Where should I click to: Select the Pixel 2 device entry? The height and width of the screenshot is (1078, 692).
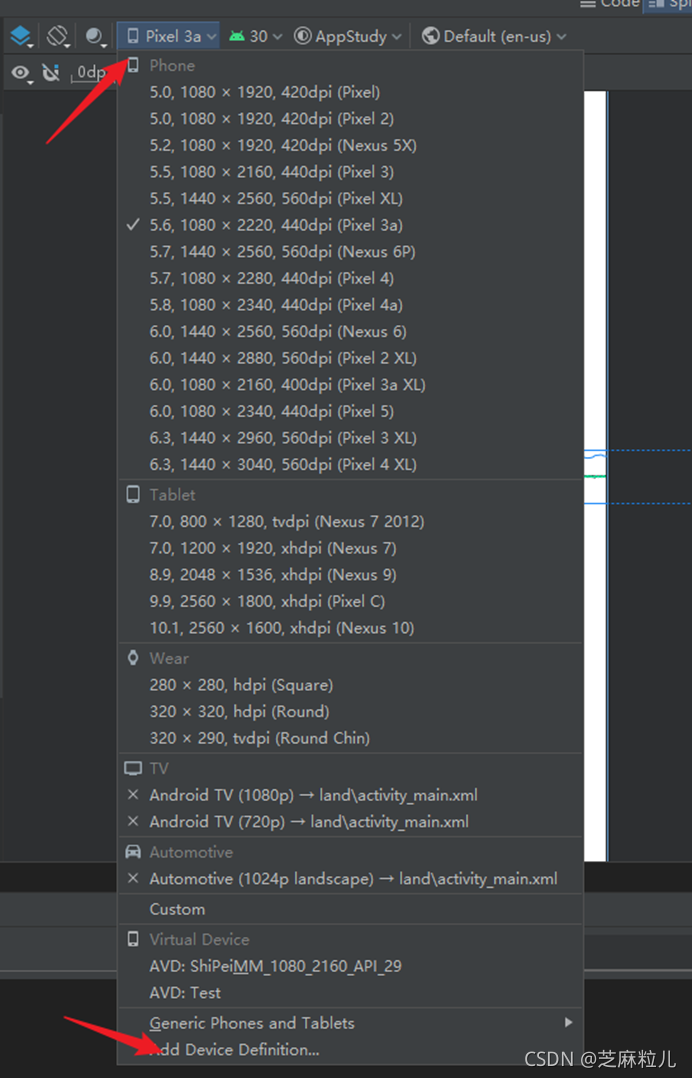350,119
